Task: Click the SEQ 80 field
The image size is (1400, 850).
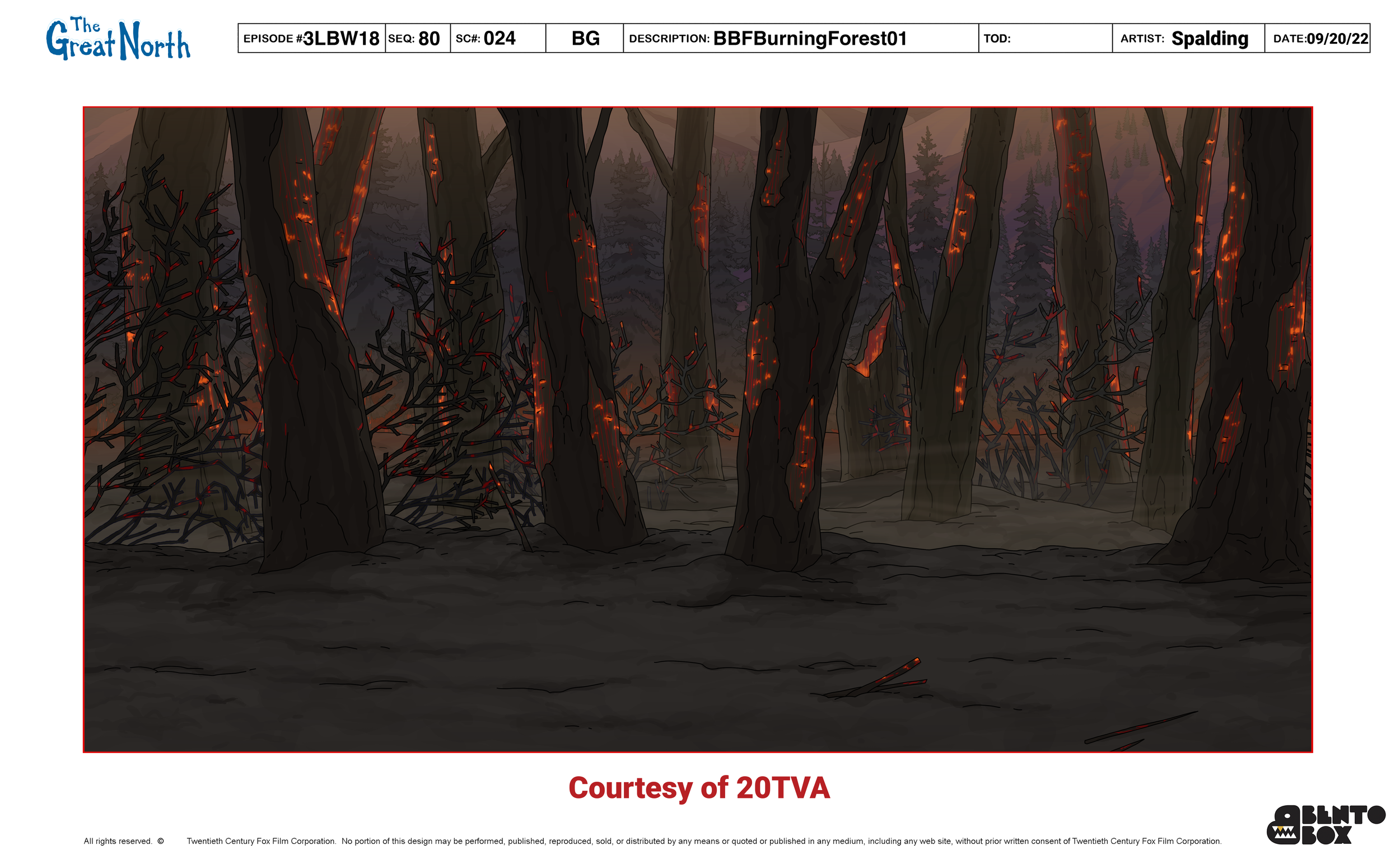Action: (x=429, y=39)
